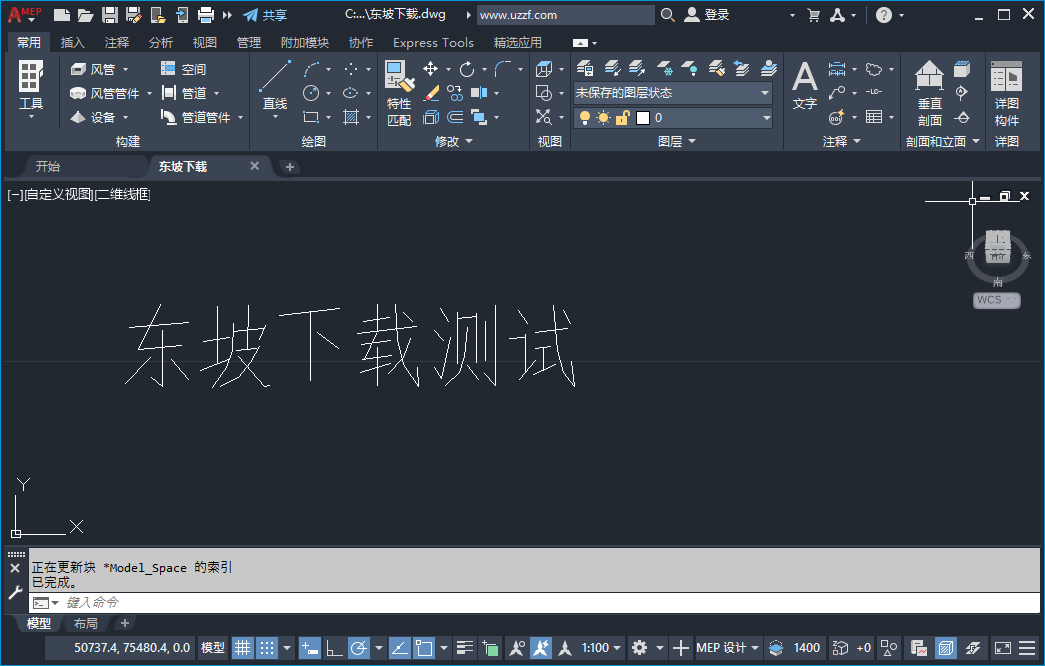This screenshot has width=1045, height=666.
Task: Select the 管道 pipe tool
Action: [195, 90]
